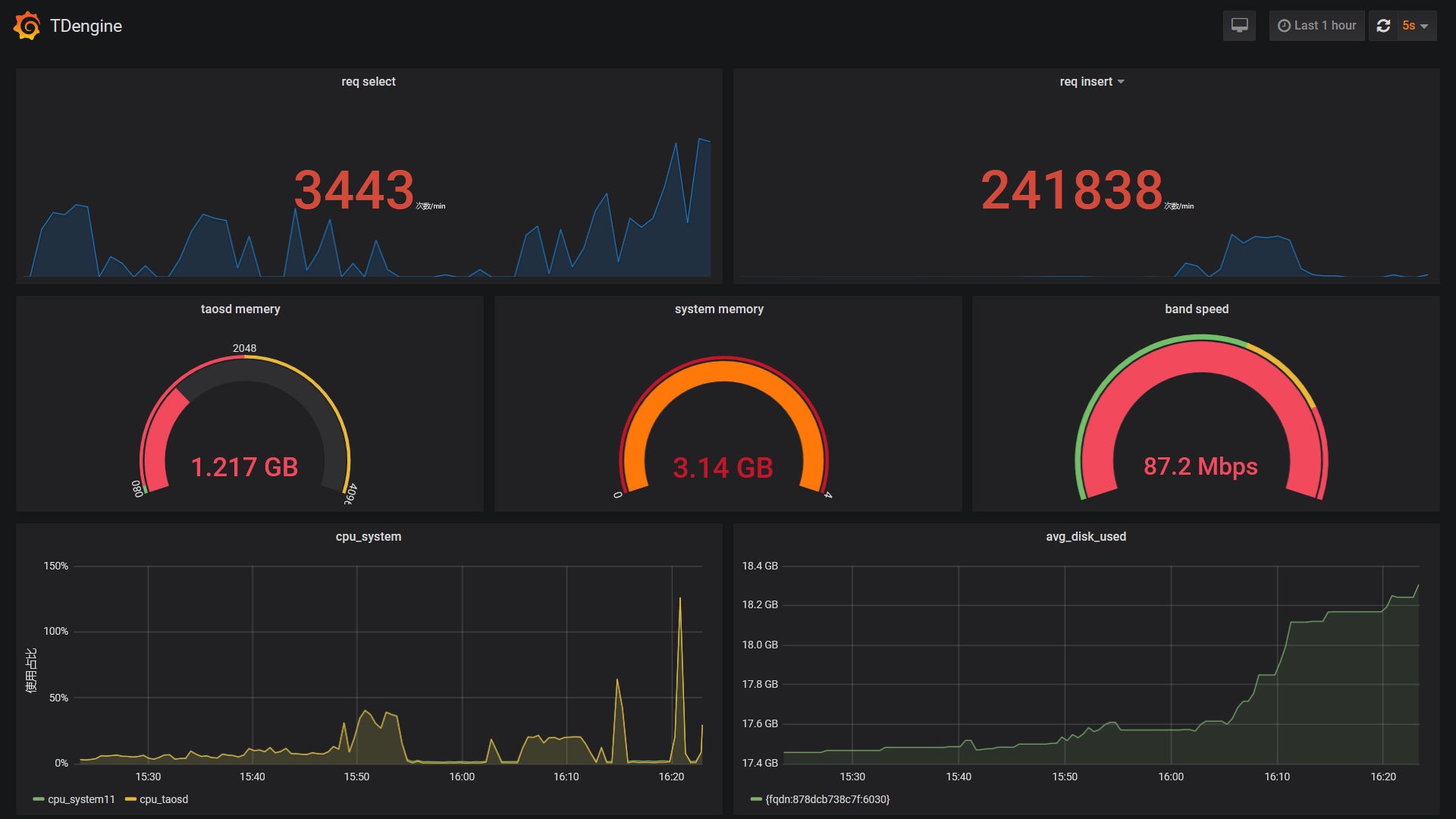Click the TDengine dashboard title
The height and width of the screenshot is (819, 1456).
click(86, 26)
